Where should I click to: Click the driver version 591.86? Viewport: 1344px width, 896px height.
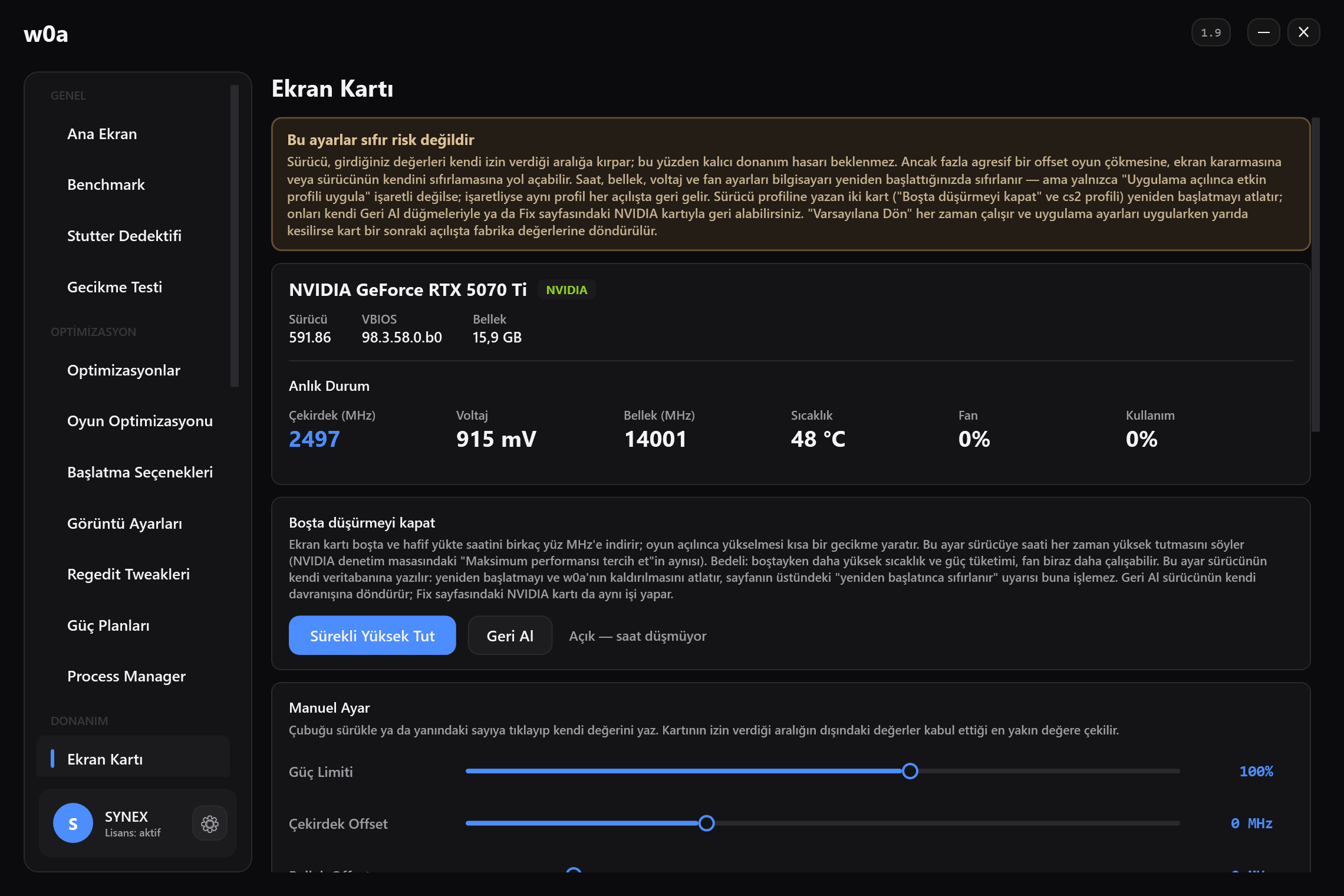pos(309,337)
